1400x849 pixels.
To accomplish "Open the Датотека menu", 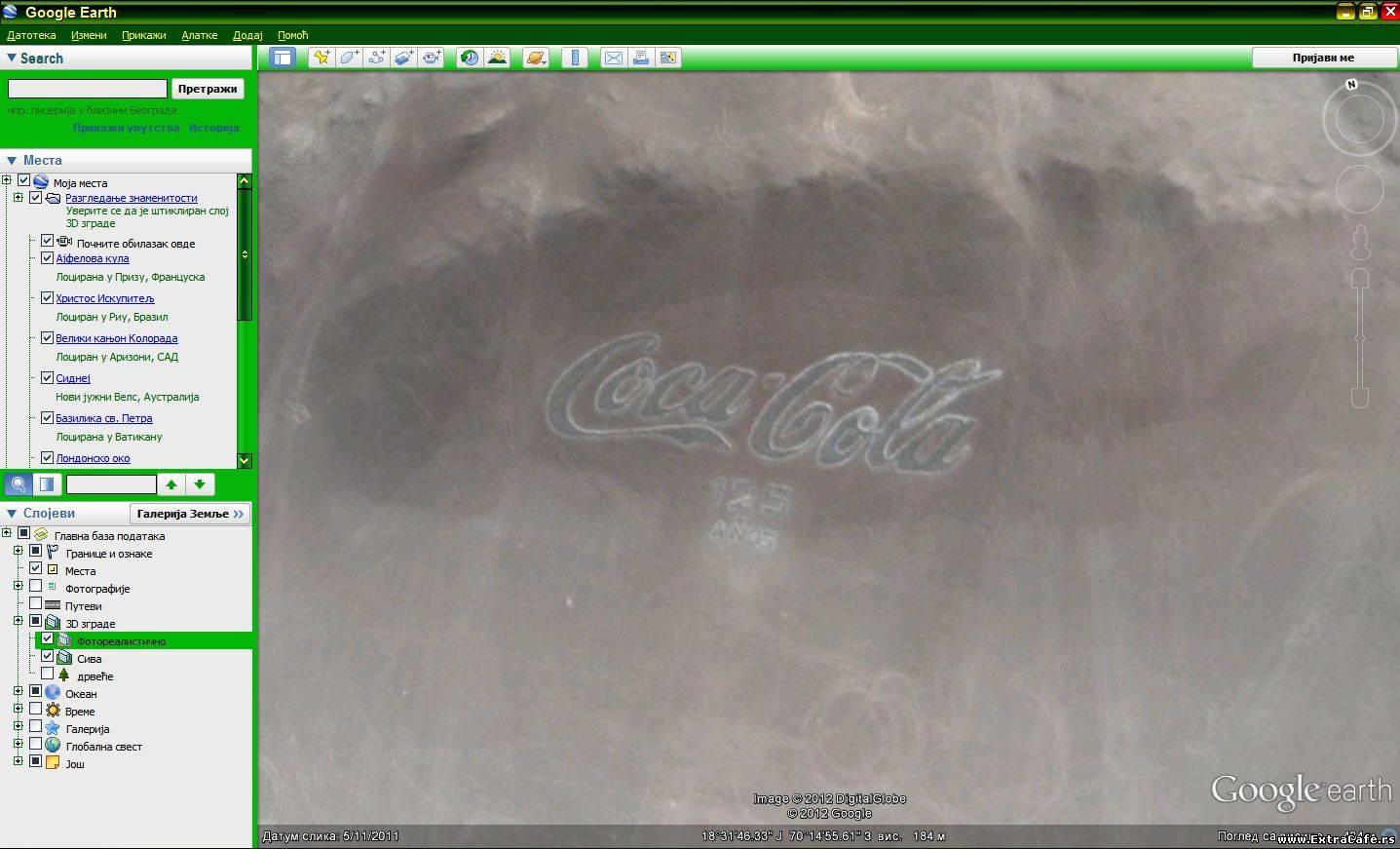I will tap(31, 35).
